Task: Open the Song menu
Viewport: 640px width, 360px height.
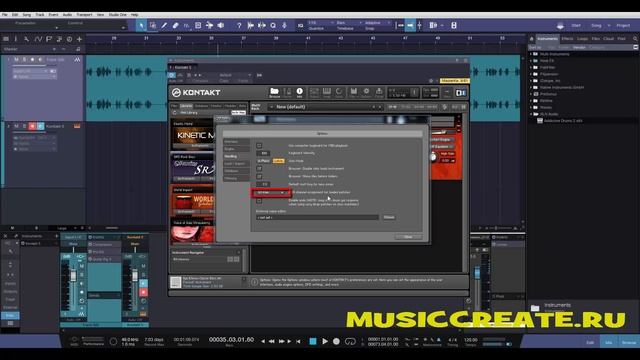Action: tap(27, 15)
